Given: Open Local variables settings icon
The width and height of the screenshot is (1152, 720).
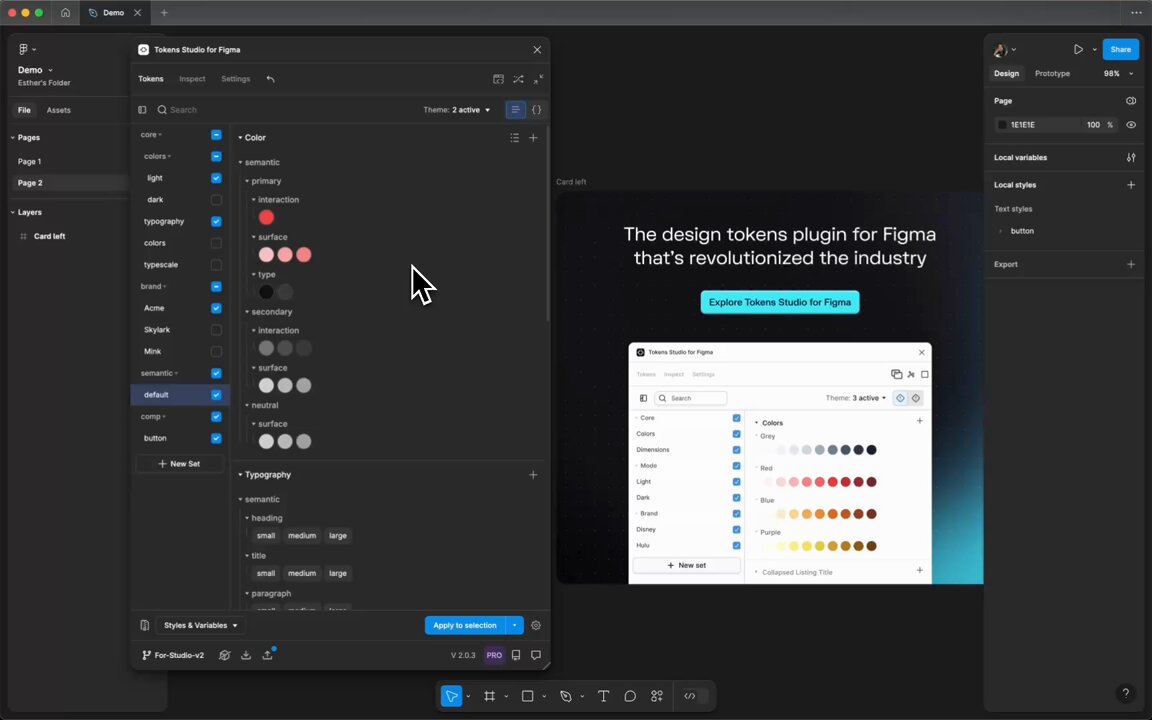Looking at the screenshot, I should pos(1131,157).
